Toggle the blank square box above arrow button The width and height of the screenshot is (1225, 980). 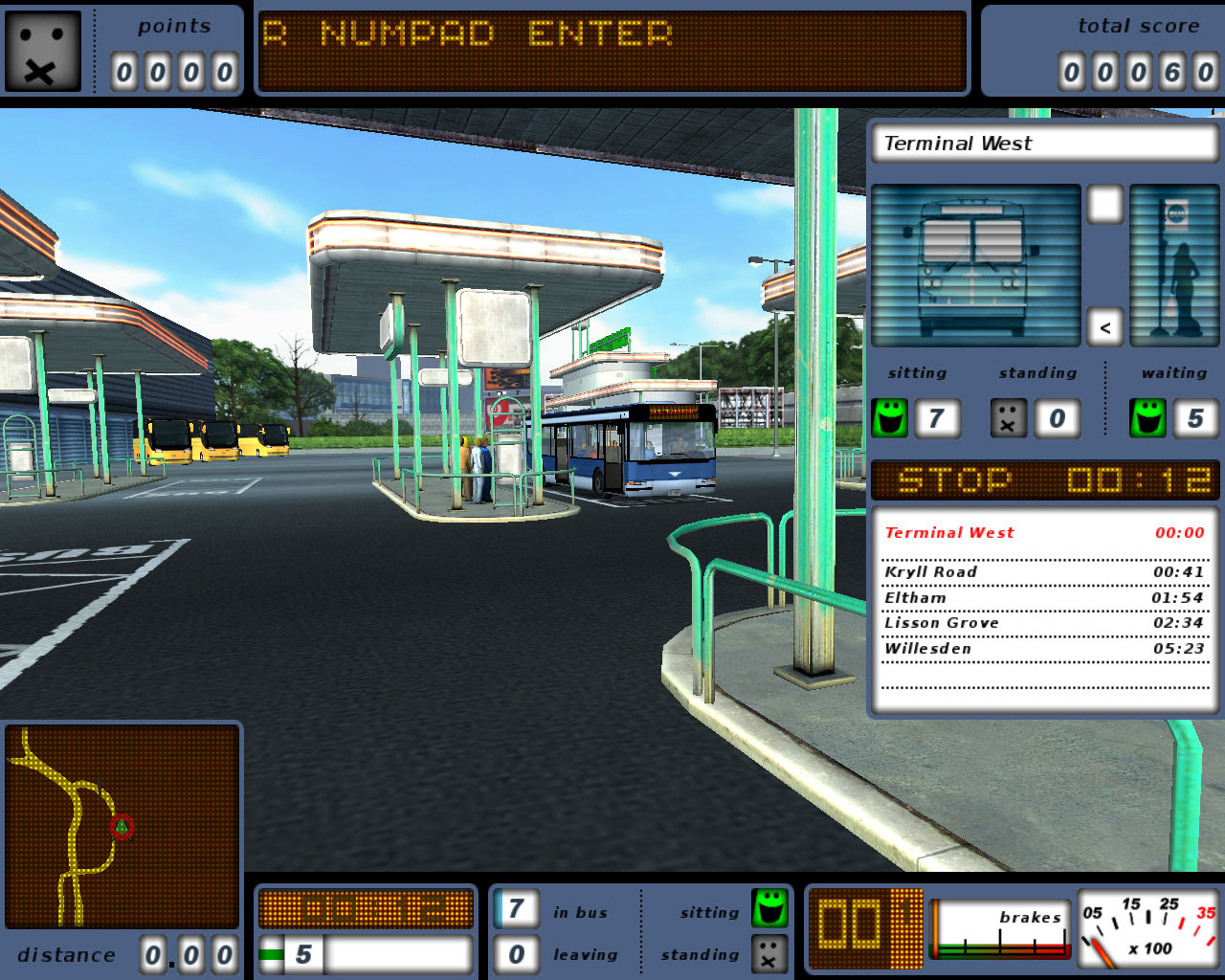click(1105, 205)
